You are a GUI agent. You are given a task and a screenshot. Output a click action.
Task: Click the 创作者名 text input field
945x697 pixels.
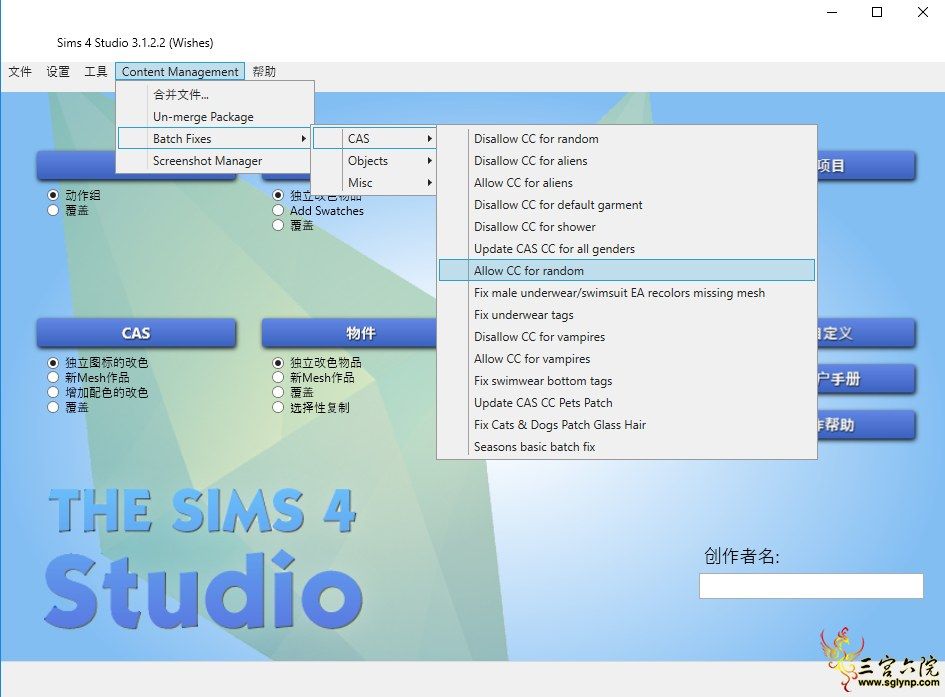click(811, 586)
